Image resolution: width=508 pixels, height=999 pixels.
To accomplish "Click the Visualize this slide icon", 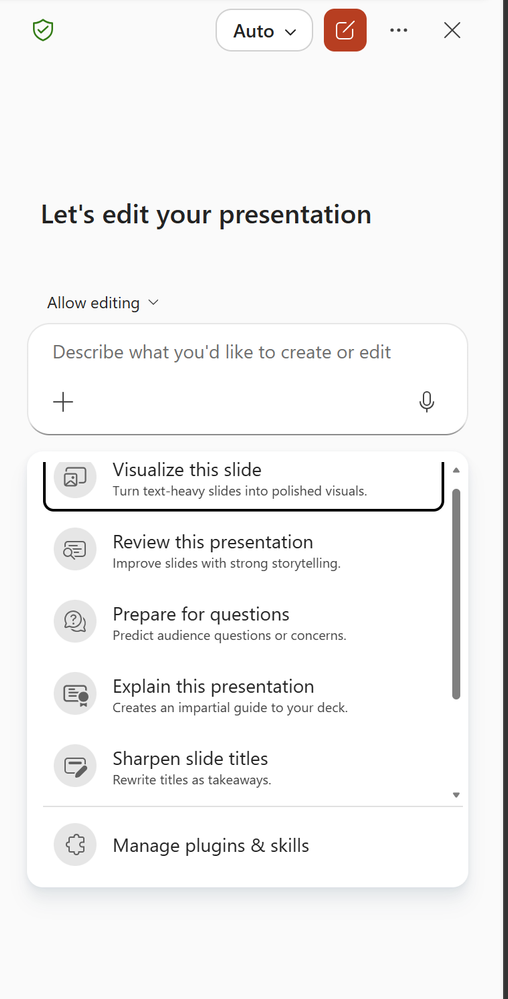I will click(x=75, y=477).
